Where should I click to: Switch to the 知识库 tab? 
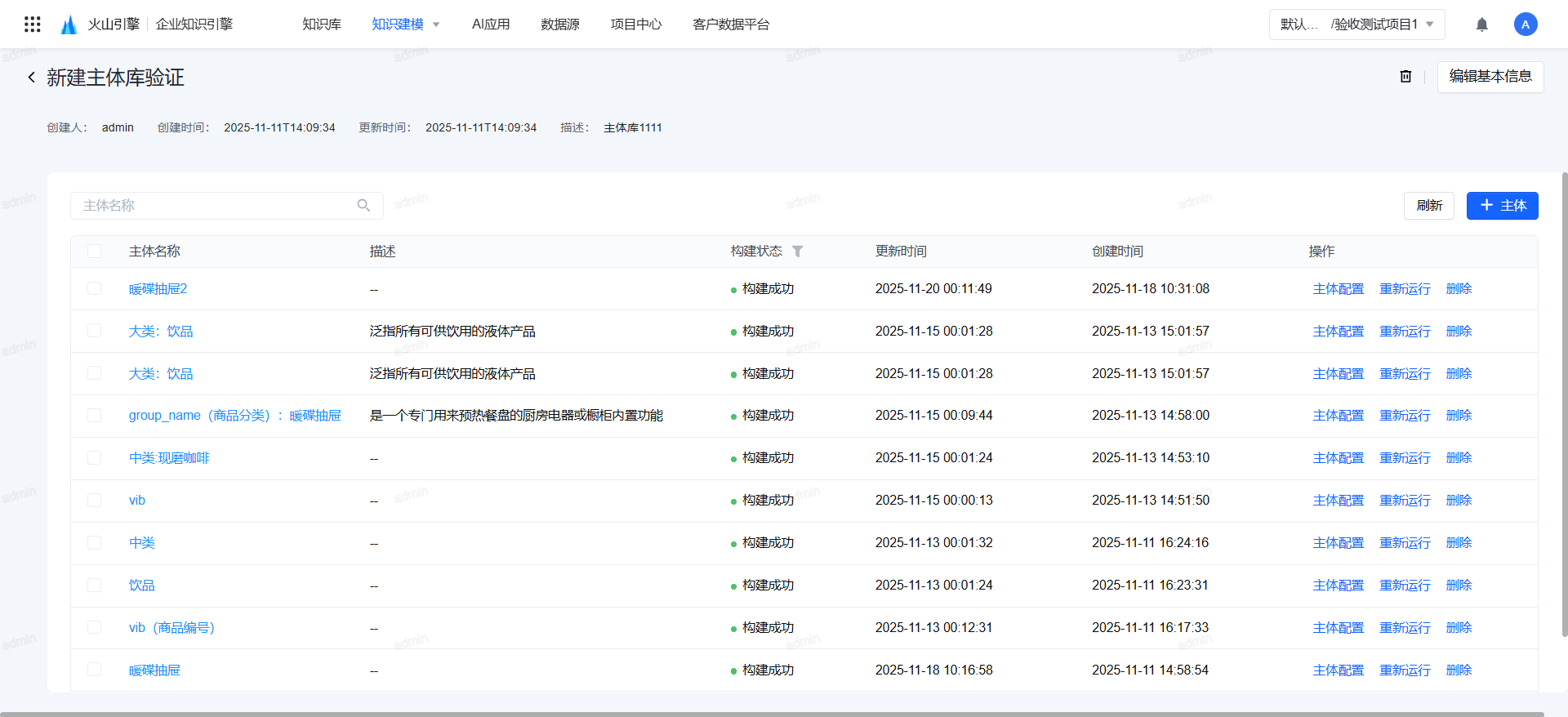[322, 24]
